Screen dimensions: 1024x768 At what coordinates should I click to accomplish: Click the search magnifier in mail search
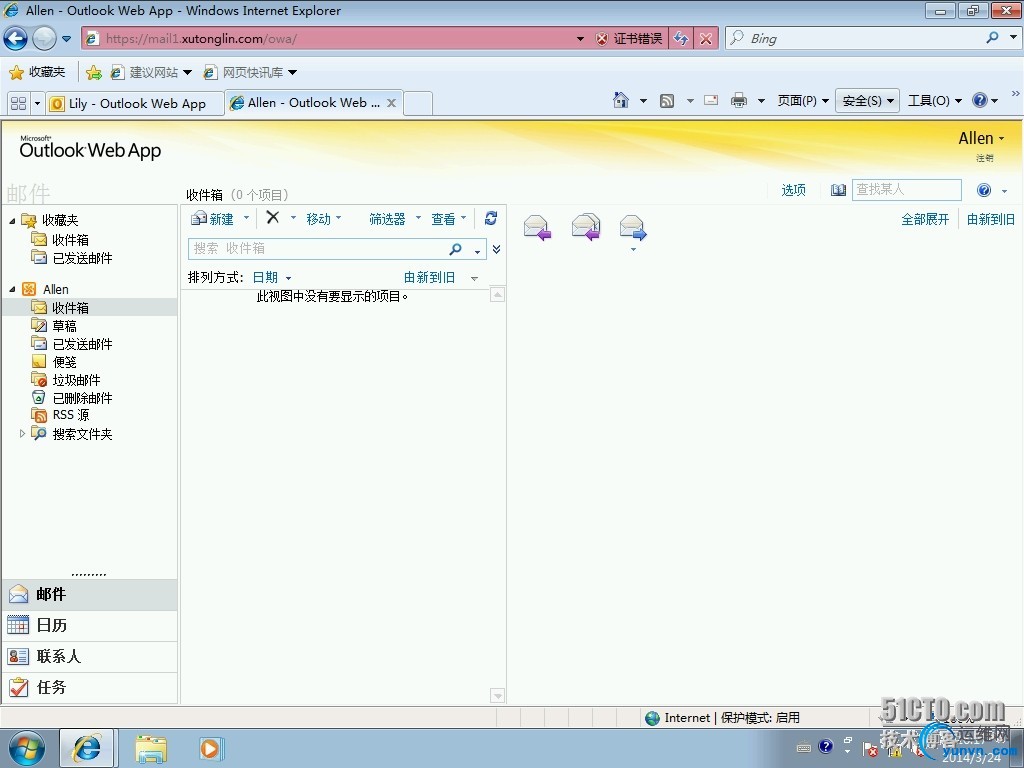point(456,249)
